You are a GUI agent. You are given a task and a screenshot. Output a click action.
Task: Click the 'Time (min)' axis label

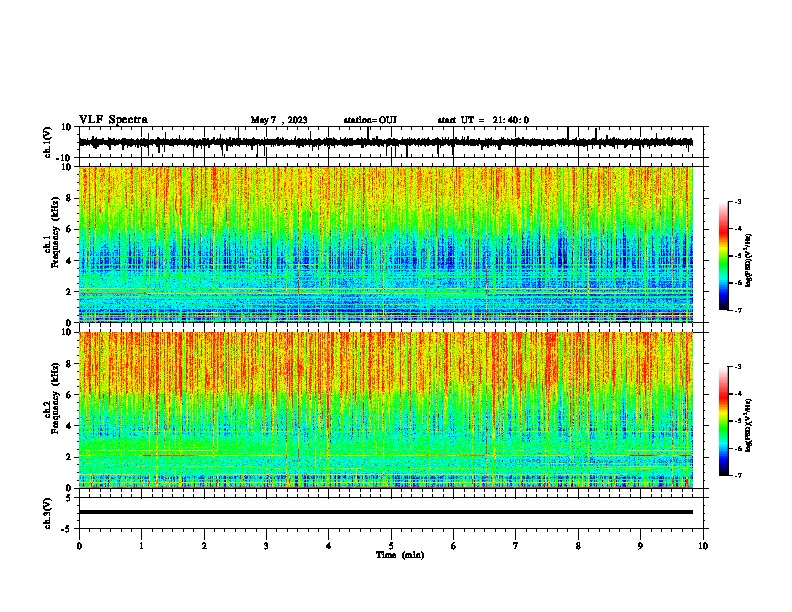(x=400, y=555)
